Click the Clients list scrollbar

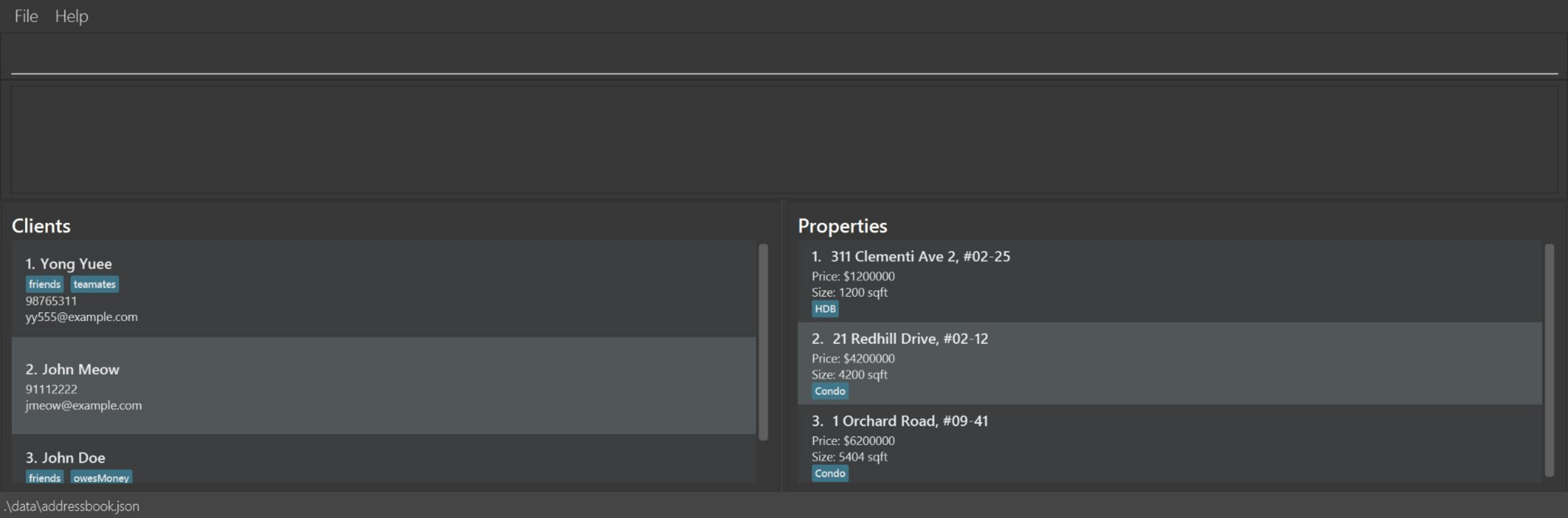coord(763,342)
